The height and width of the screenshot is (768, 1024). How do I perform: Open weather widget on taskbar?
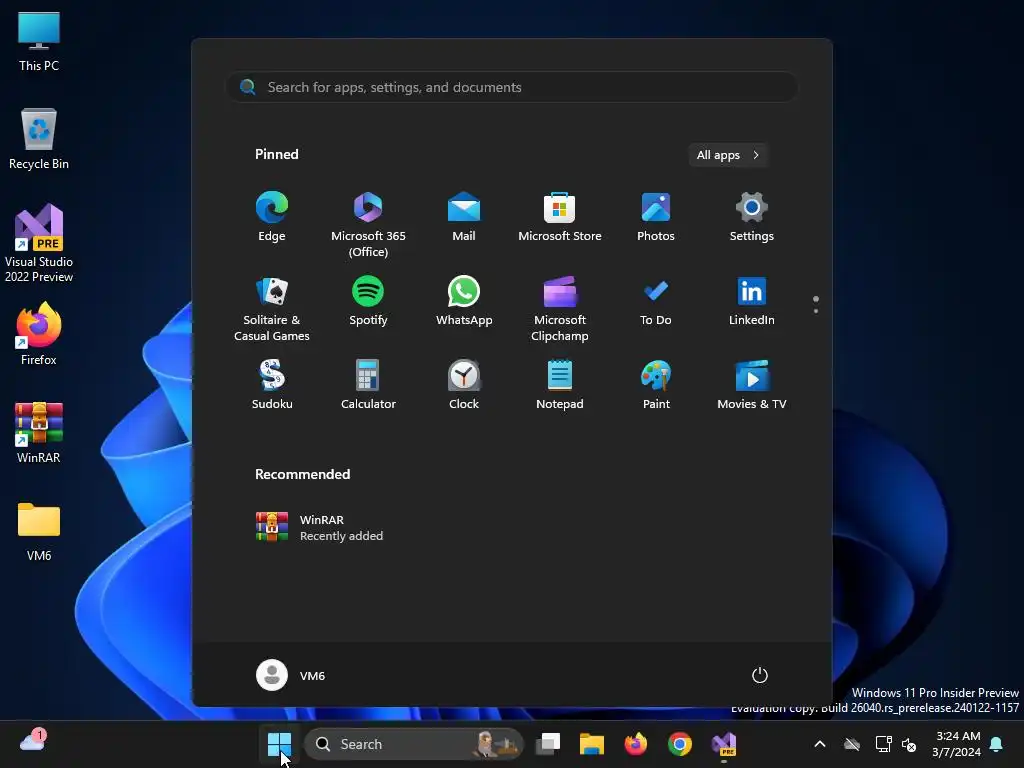coord(33,741)
